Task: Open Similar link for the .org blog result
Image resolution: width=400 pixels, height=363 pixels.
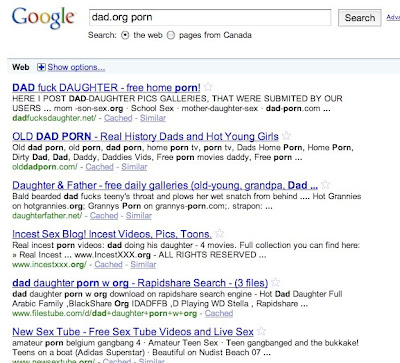Action: pos(143,264)
